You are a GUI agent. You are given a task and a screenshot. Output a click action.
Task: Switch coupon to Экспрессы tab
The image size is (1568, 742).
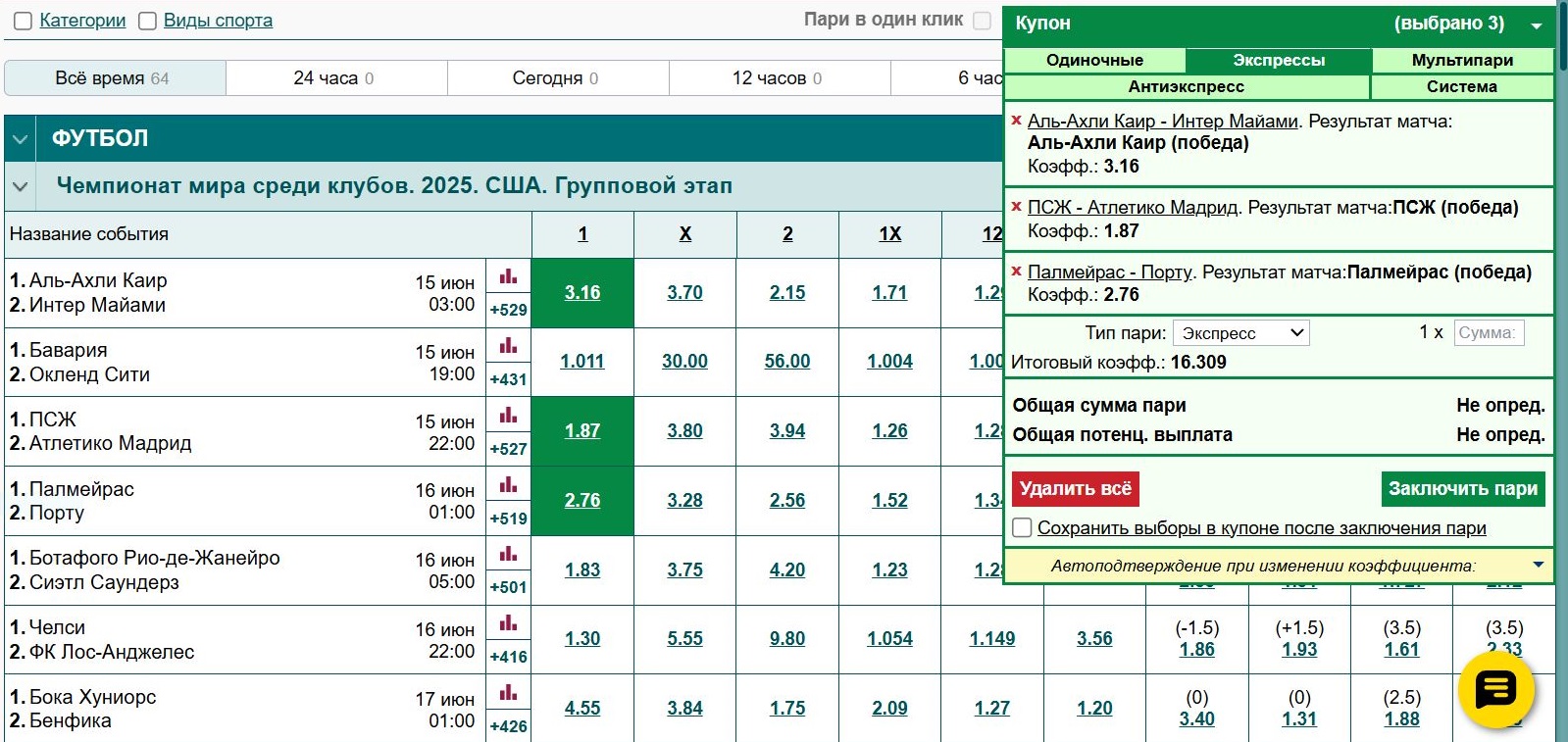tap(1279, 60)
